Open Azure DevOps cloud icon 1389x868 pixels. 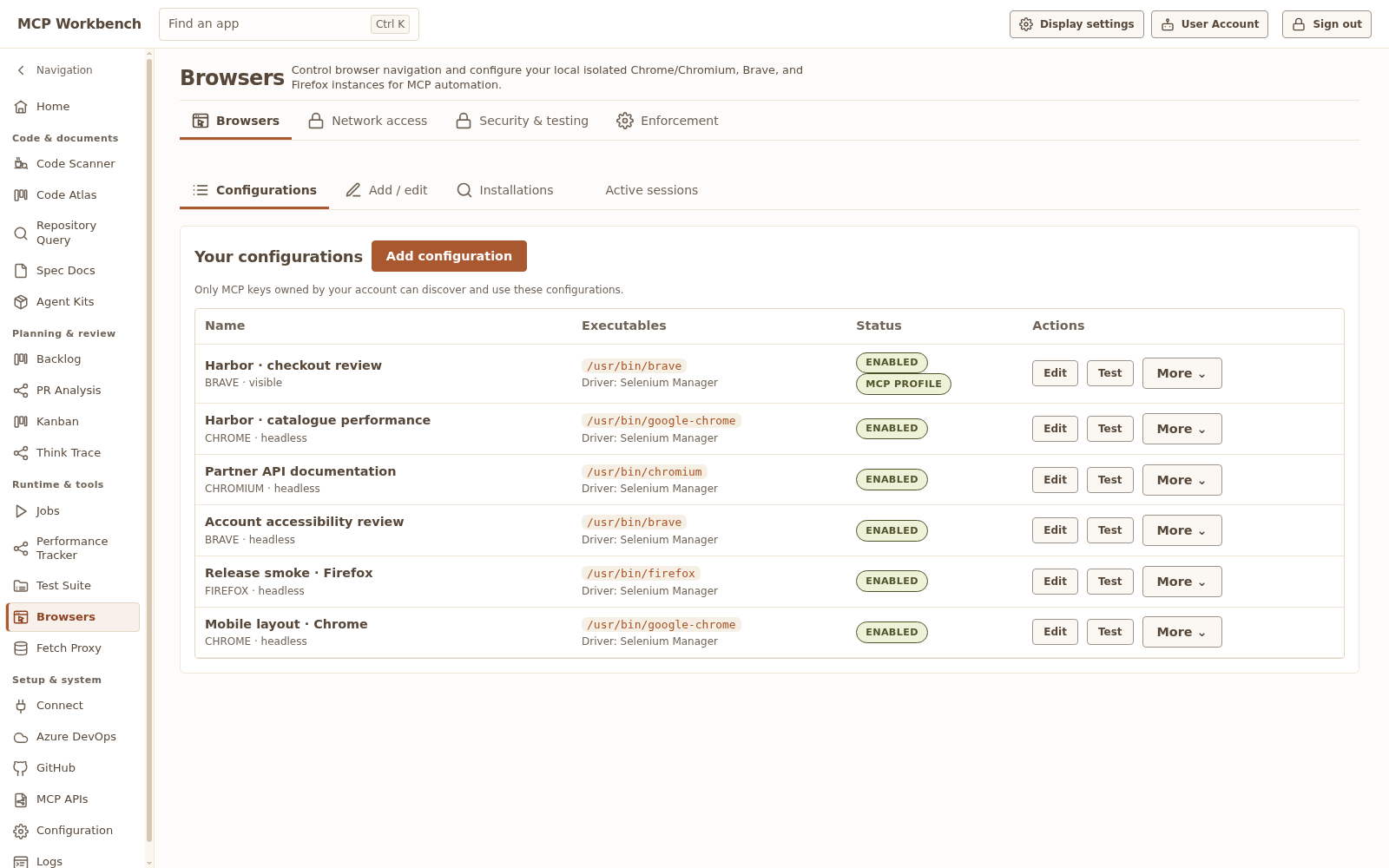21,737
